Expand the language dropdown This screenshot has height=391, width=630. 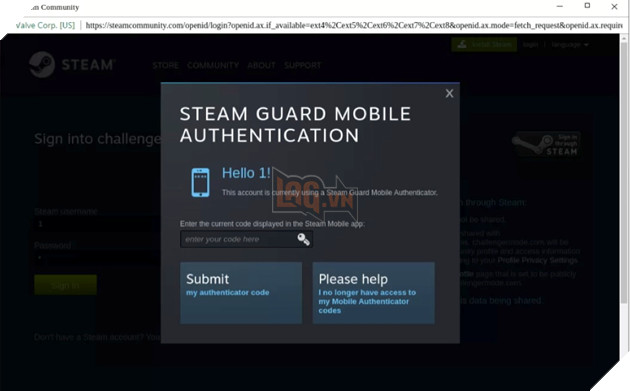pyautogui.click(x=570, y=45)
